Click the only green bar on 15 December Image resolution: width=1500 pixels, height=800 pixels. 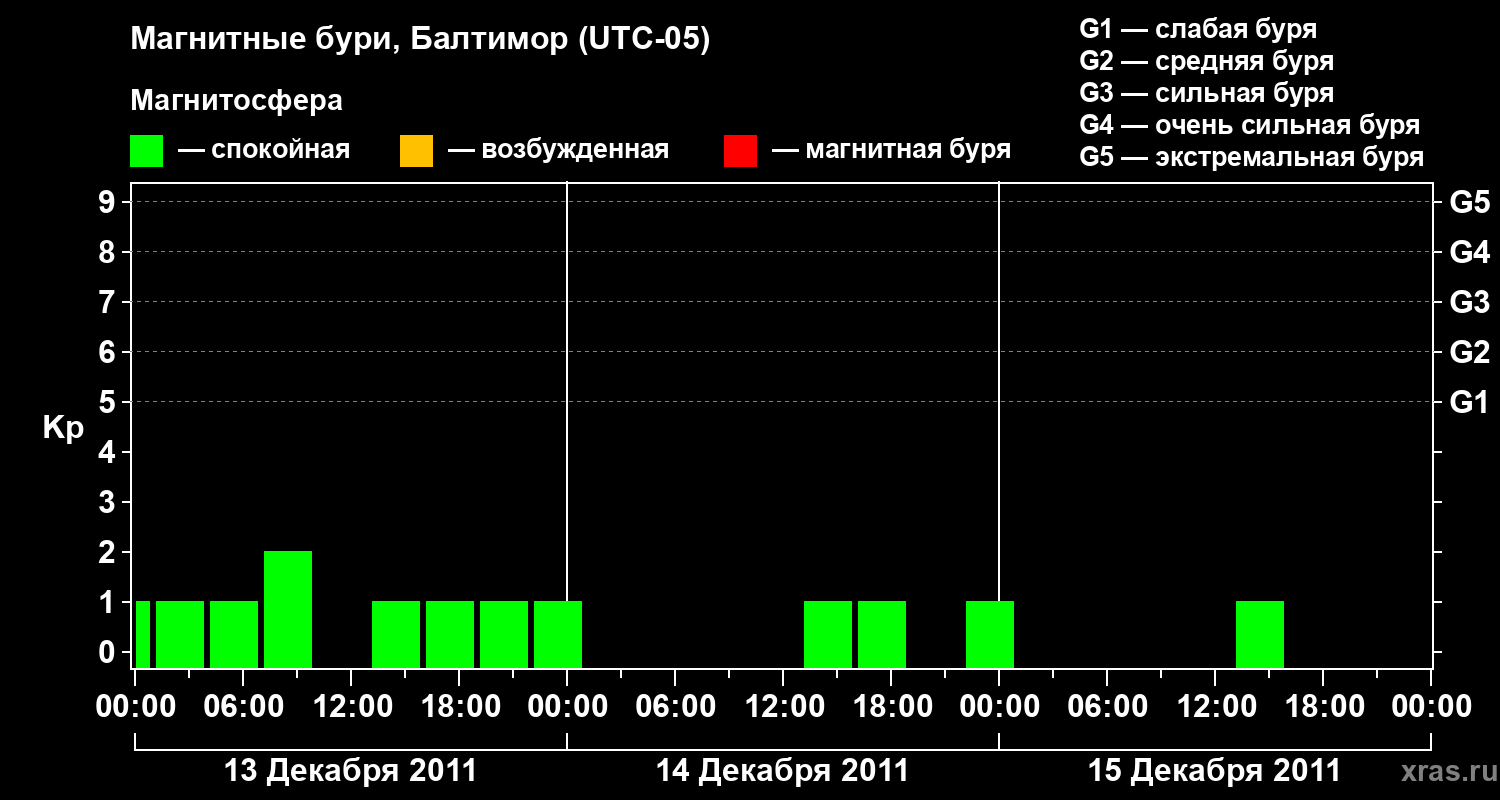1260,634
